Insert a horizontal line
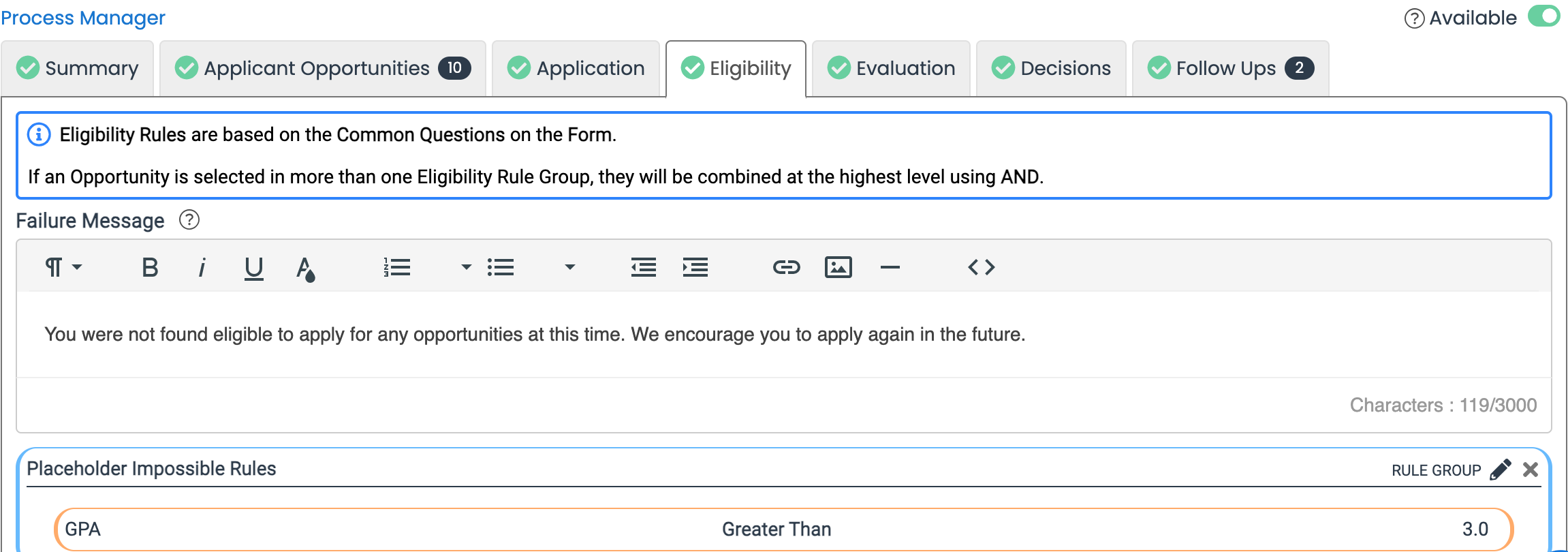The width and height of the screenshot is (1568, 552). 890,267
